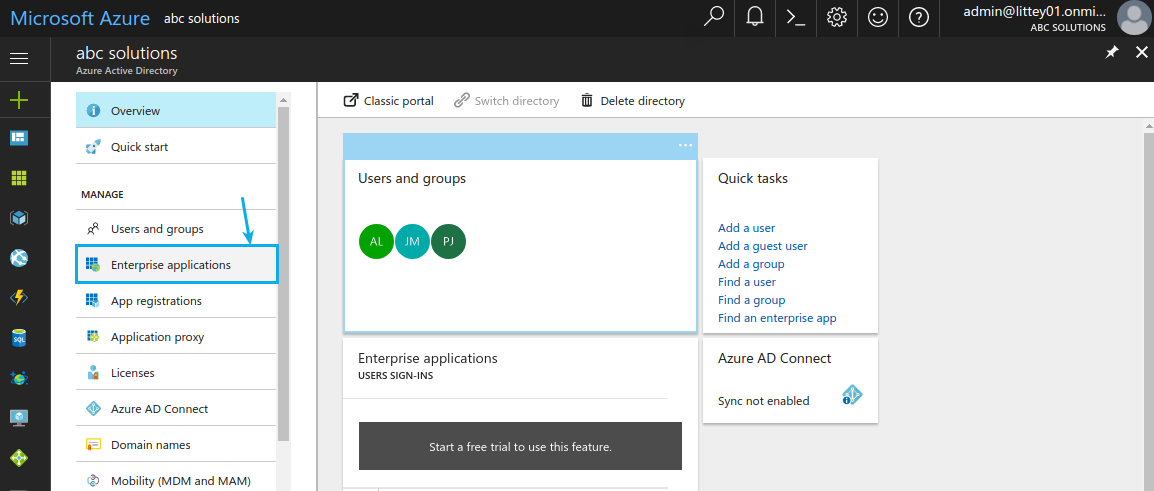Viewport: 1154px width, 491px height.
Task: Click Find an enterprise app link
Action: pos(777,318)
